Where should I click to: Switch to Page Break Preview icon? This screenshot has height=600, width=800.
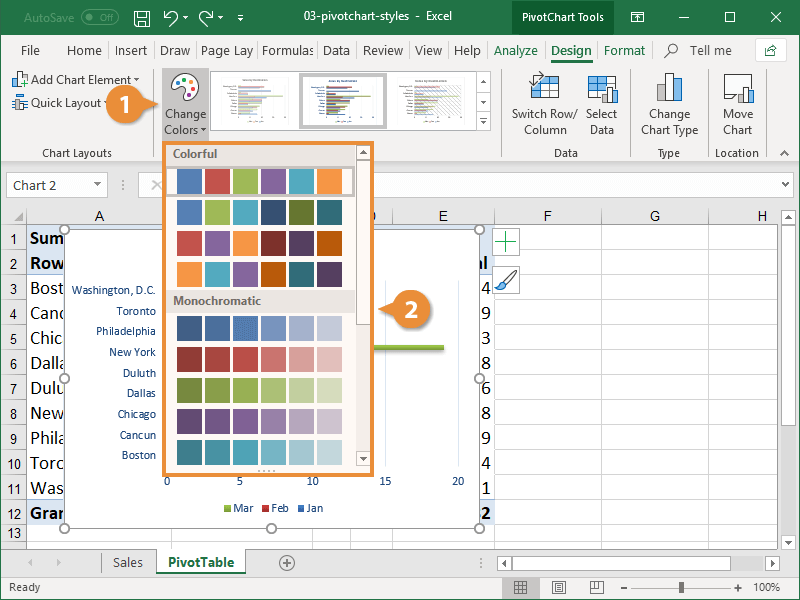(596, 588)
